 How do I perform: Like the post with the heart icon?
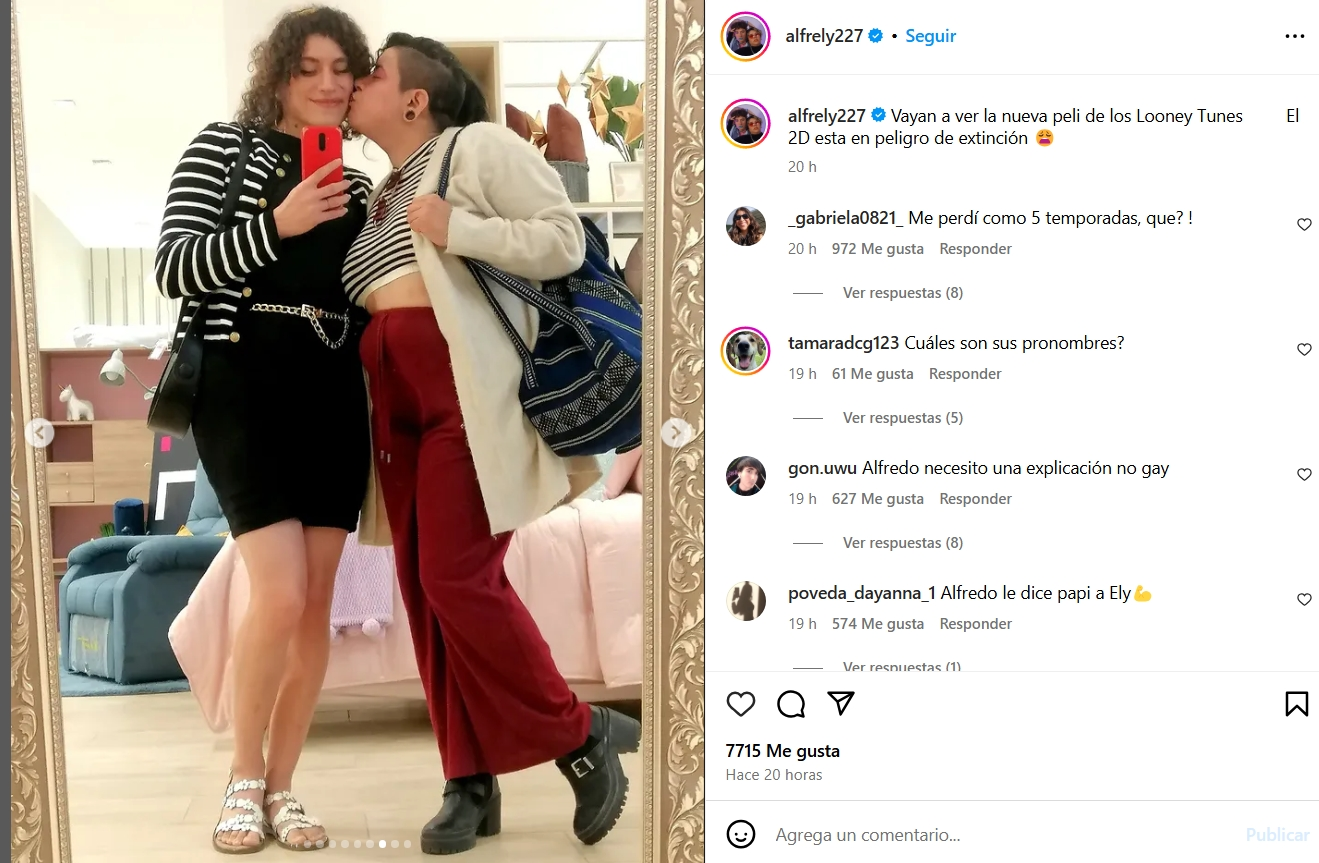point(741,704)
